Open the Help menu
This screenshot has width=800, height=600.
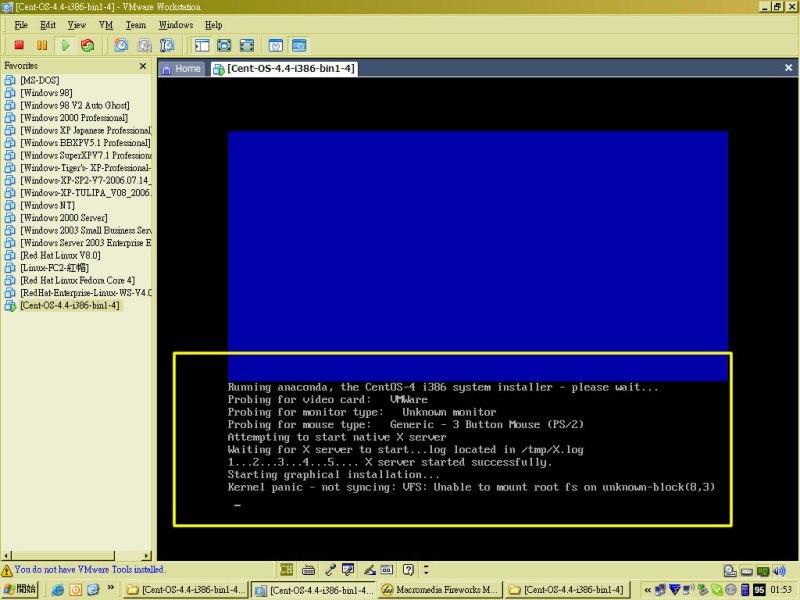click(x=213, y=24)
